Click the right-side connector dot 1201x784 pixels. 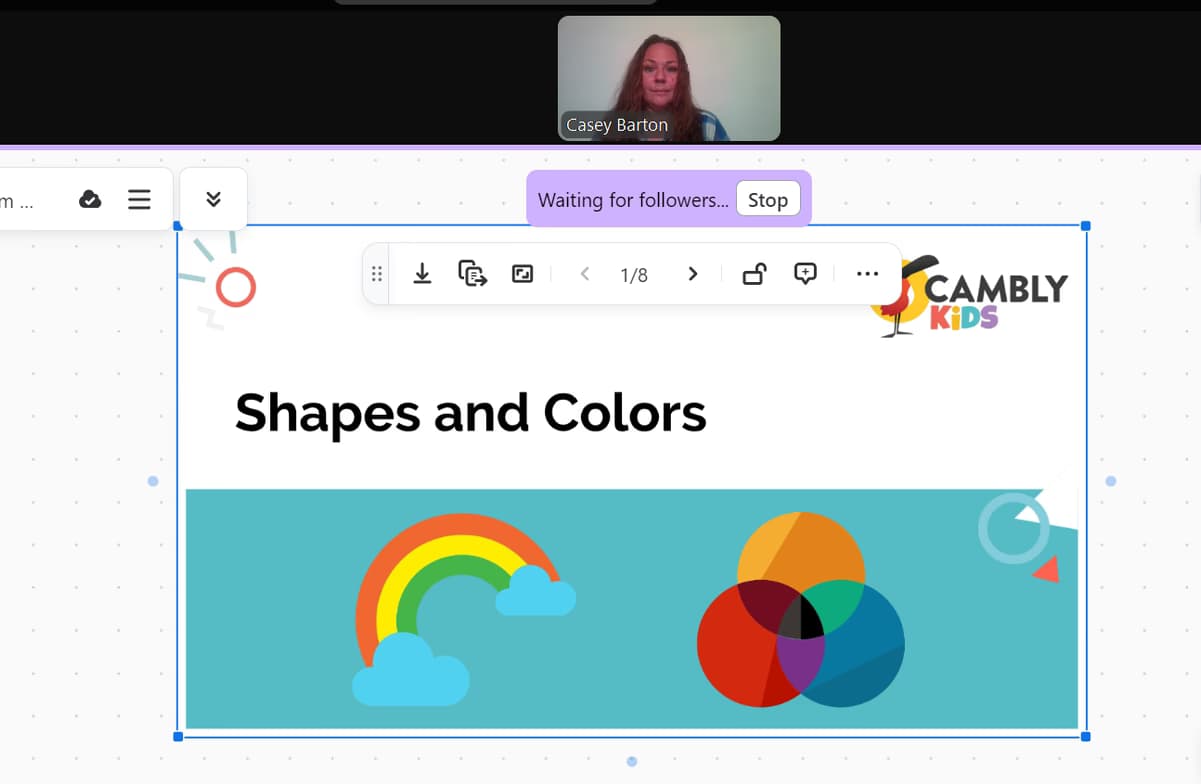click(x=1111, y=481)
